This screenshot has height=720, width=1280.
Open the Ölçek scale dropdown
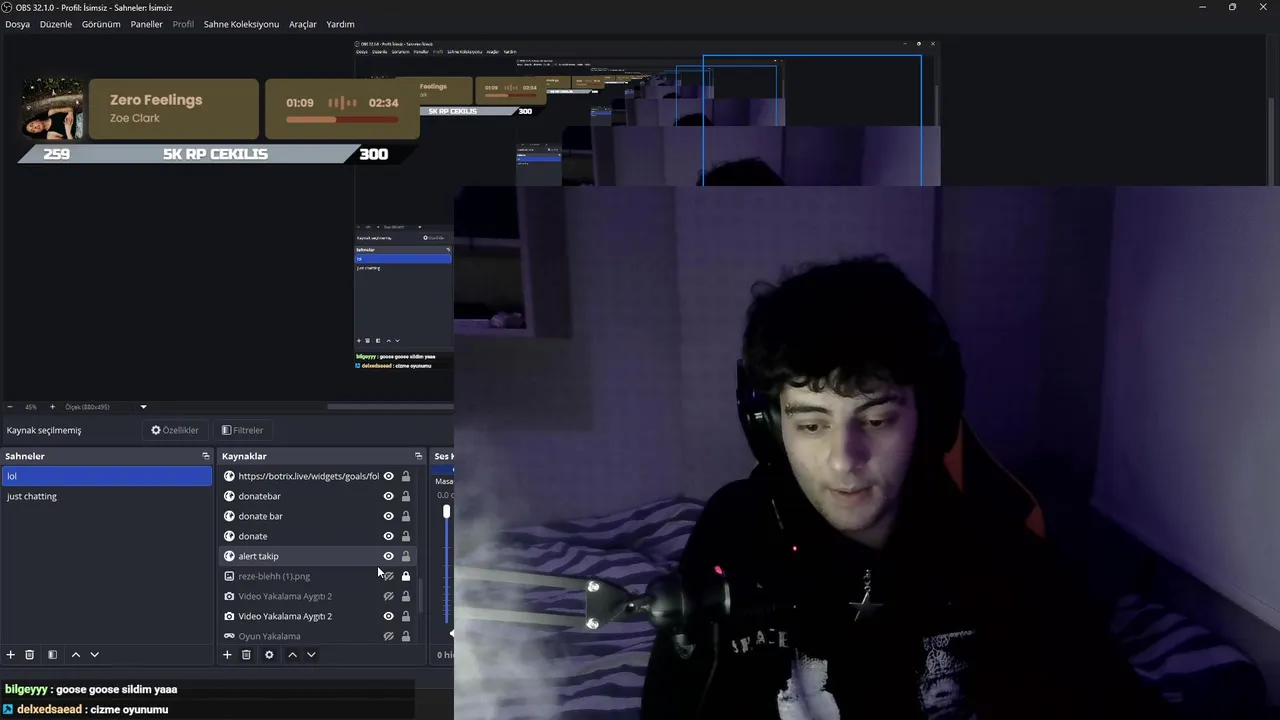coord(143,407)
